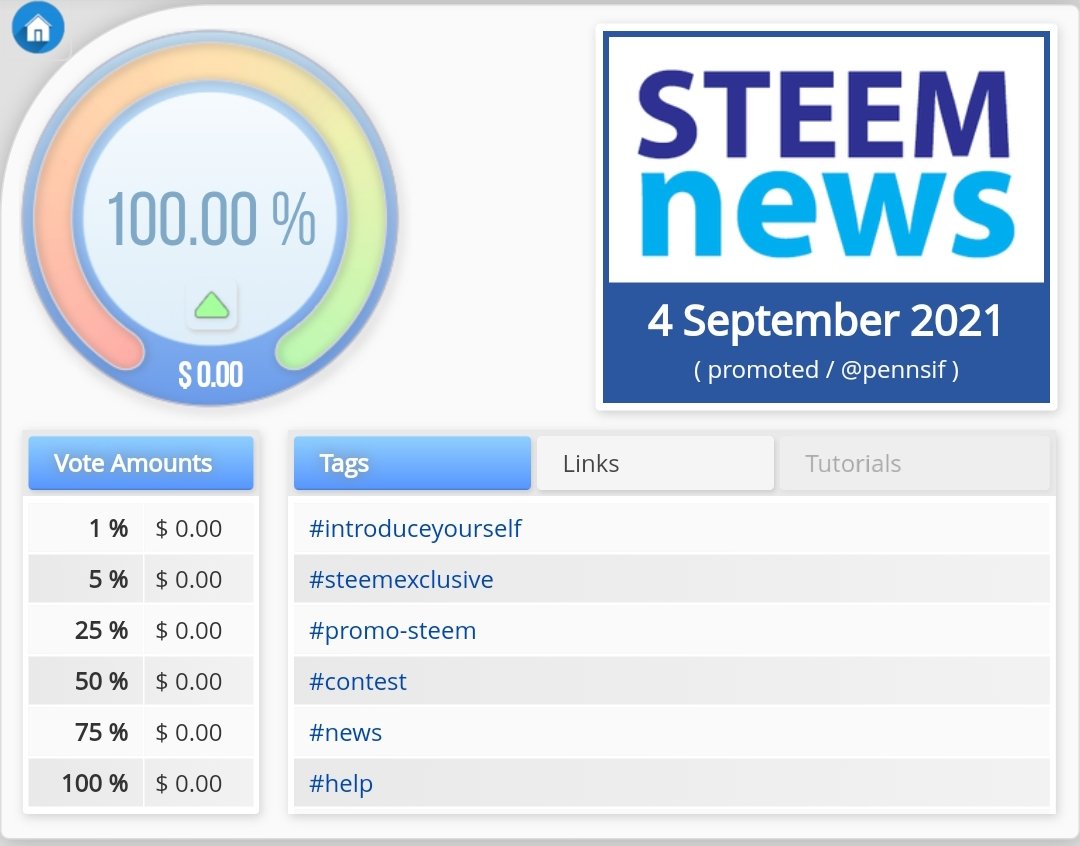
Task: Pick the 100 % vote amount row
Action: 140,784
